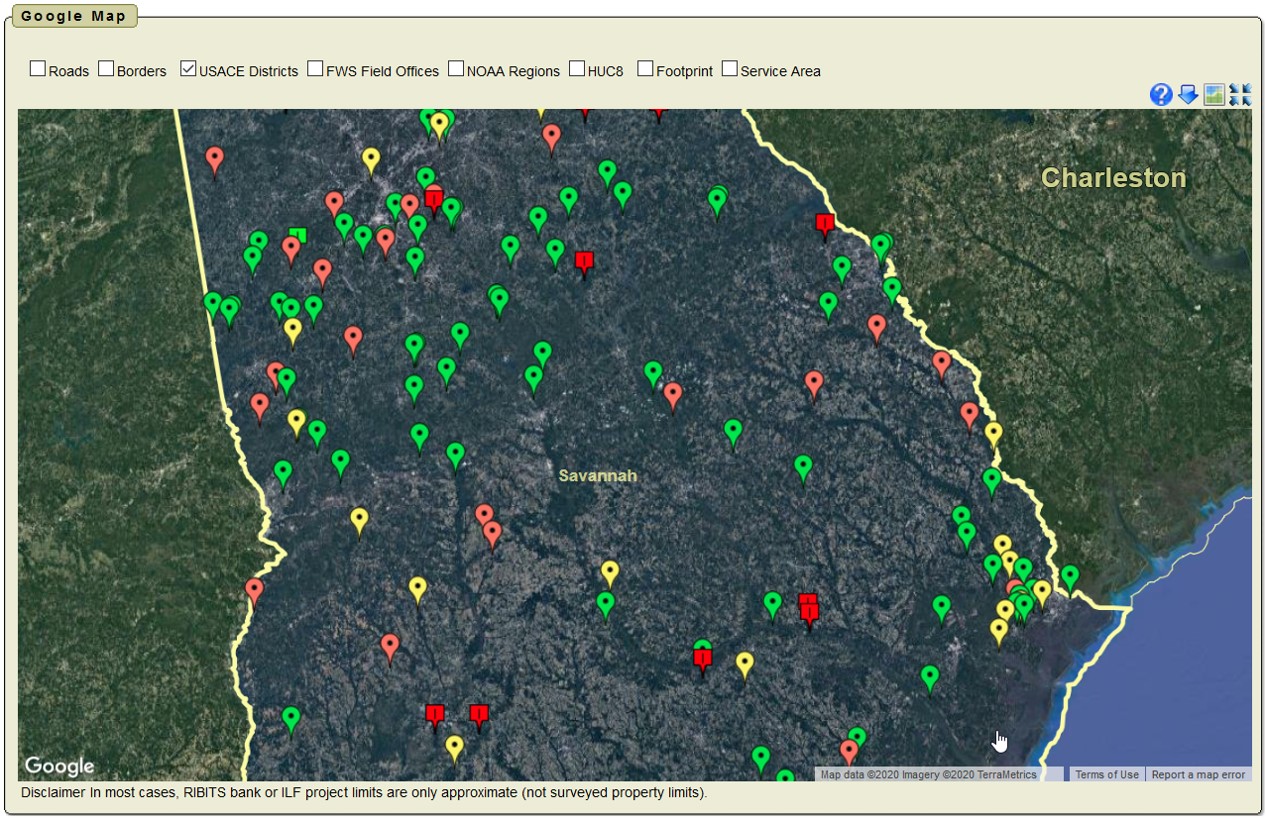Click the Google logo on the map
The height and width of the screenshot is (820, 1266).
[x=59, y=766]
